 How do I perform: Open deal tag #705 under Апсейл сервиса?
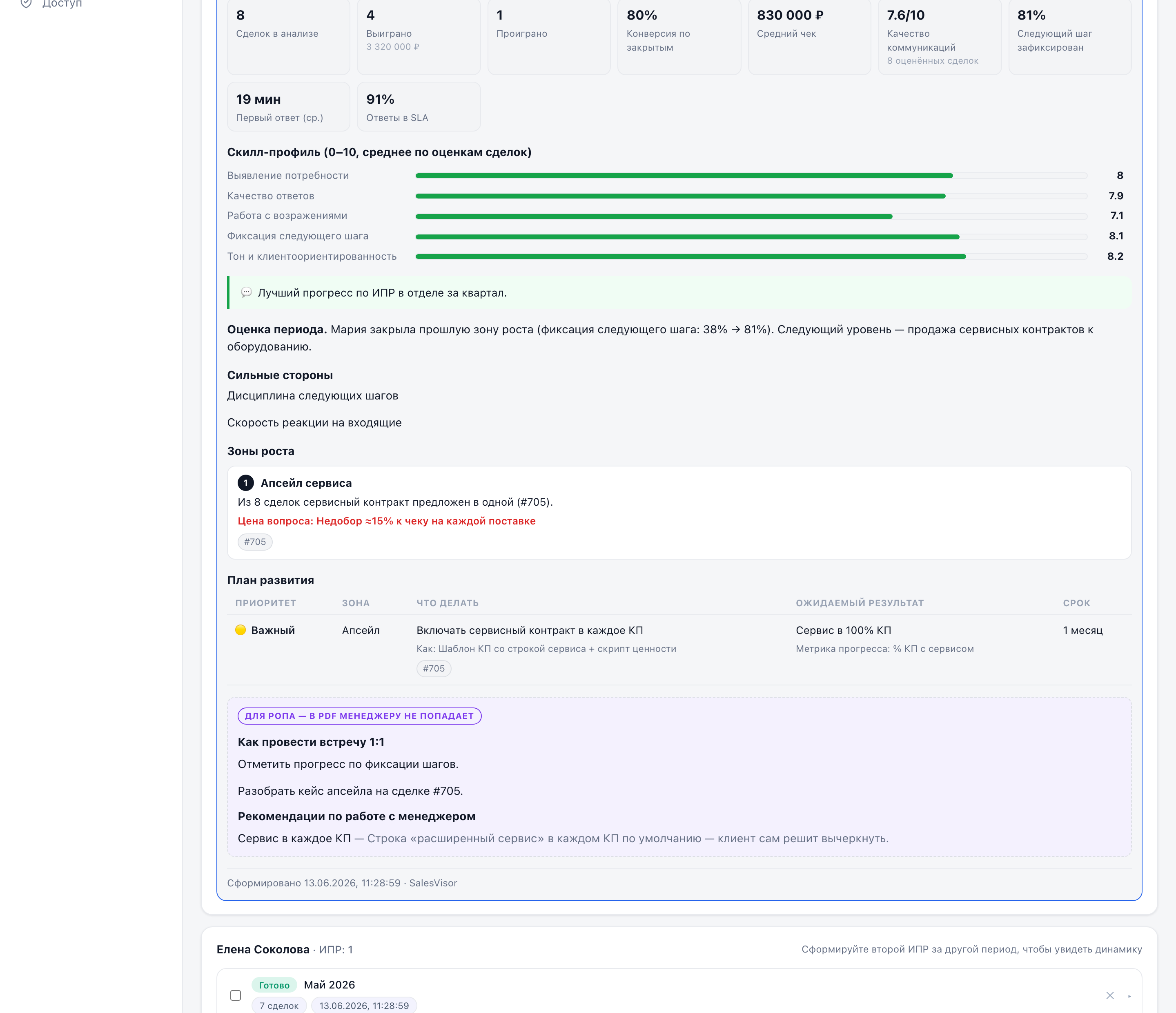255,542
